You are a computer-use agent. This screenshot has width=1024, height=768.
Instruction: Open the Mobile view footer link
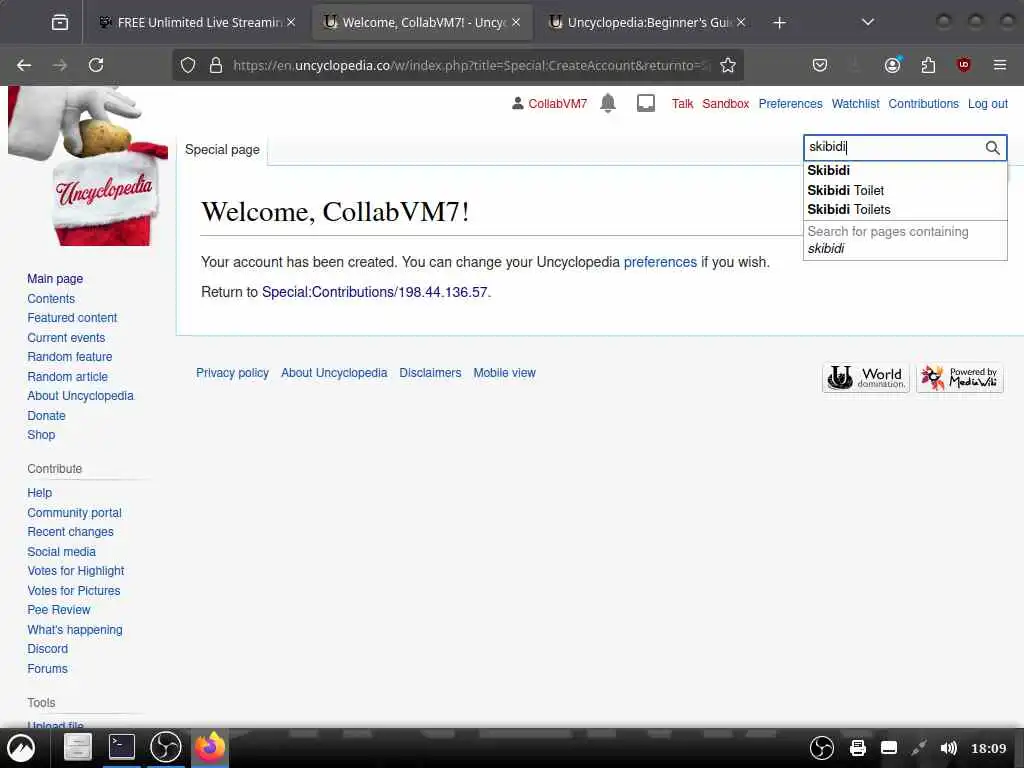tap(504, 373)
